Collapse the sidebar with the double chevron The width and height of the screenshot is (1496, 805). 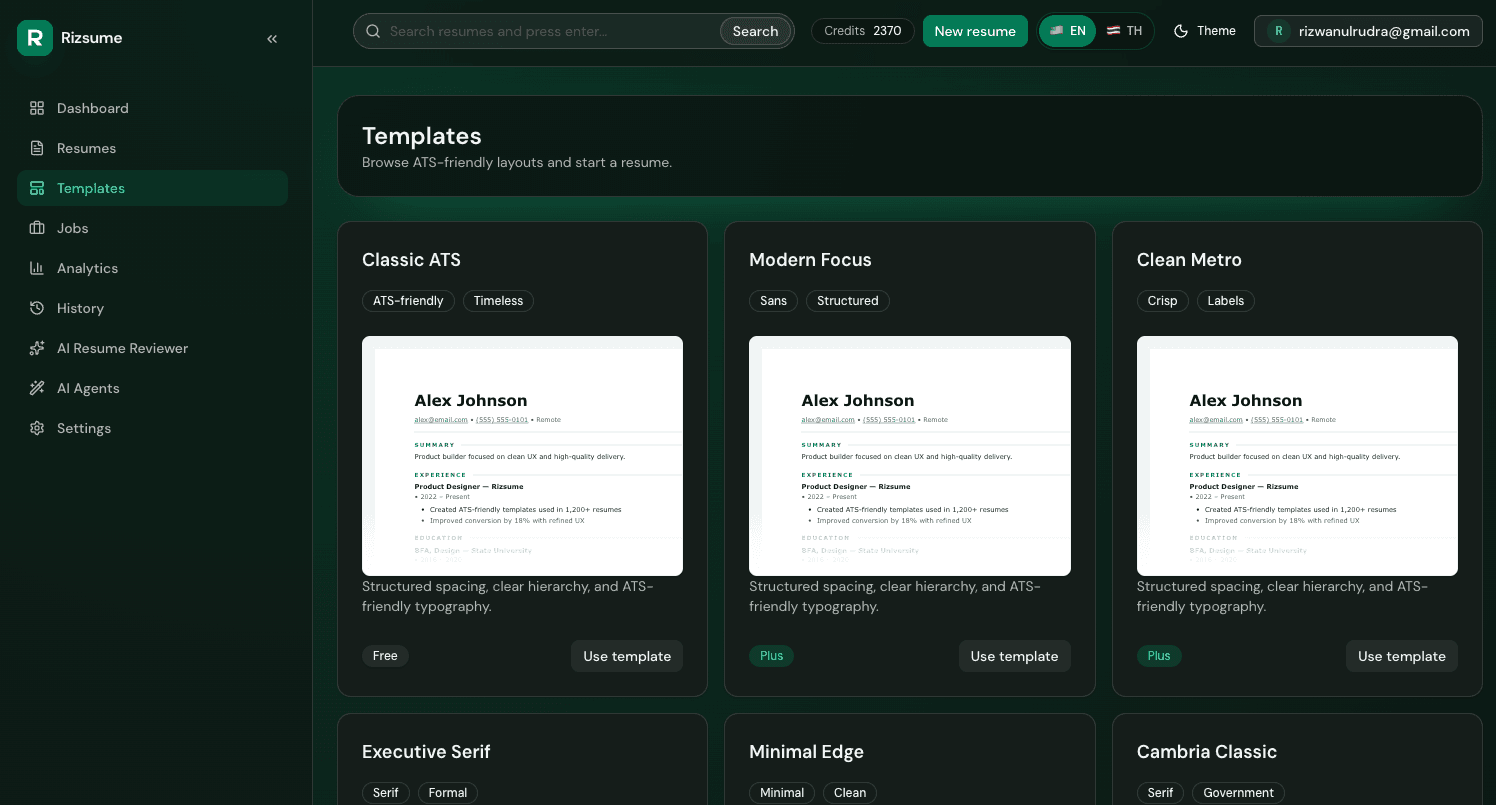tap(272, 39)
